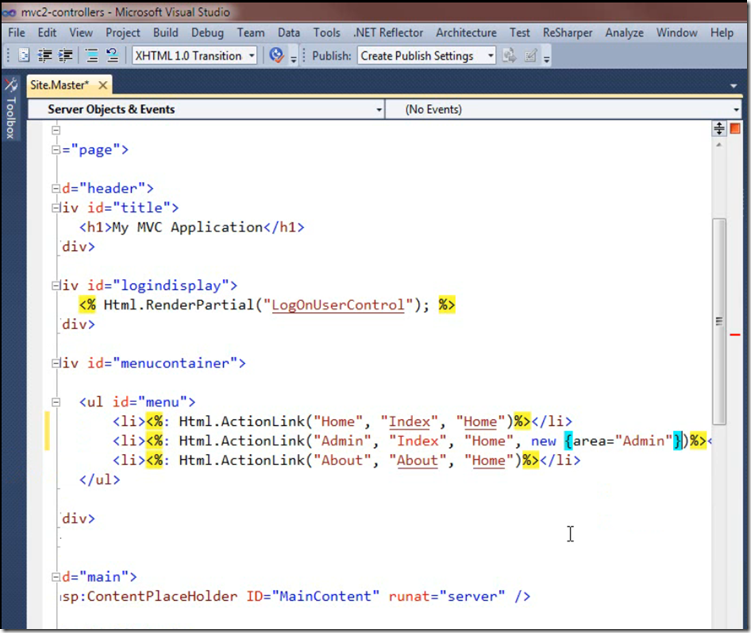
Task: Click the decrease indent toolbar icon
Action: pyautogui.click(x=45, y=56)
